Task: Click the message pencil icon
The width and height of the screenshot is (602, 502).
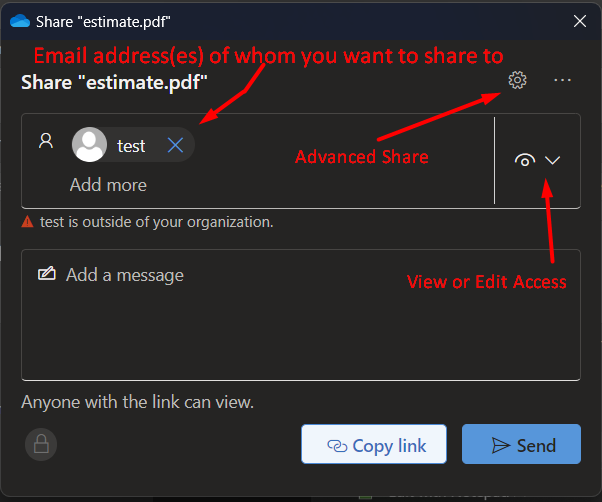Action: tap(47, 274)
